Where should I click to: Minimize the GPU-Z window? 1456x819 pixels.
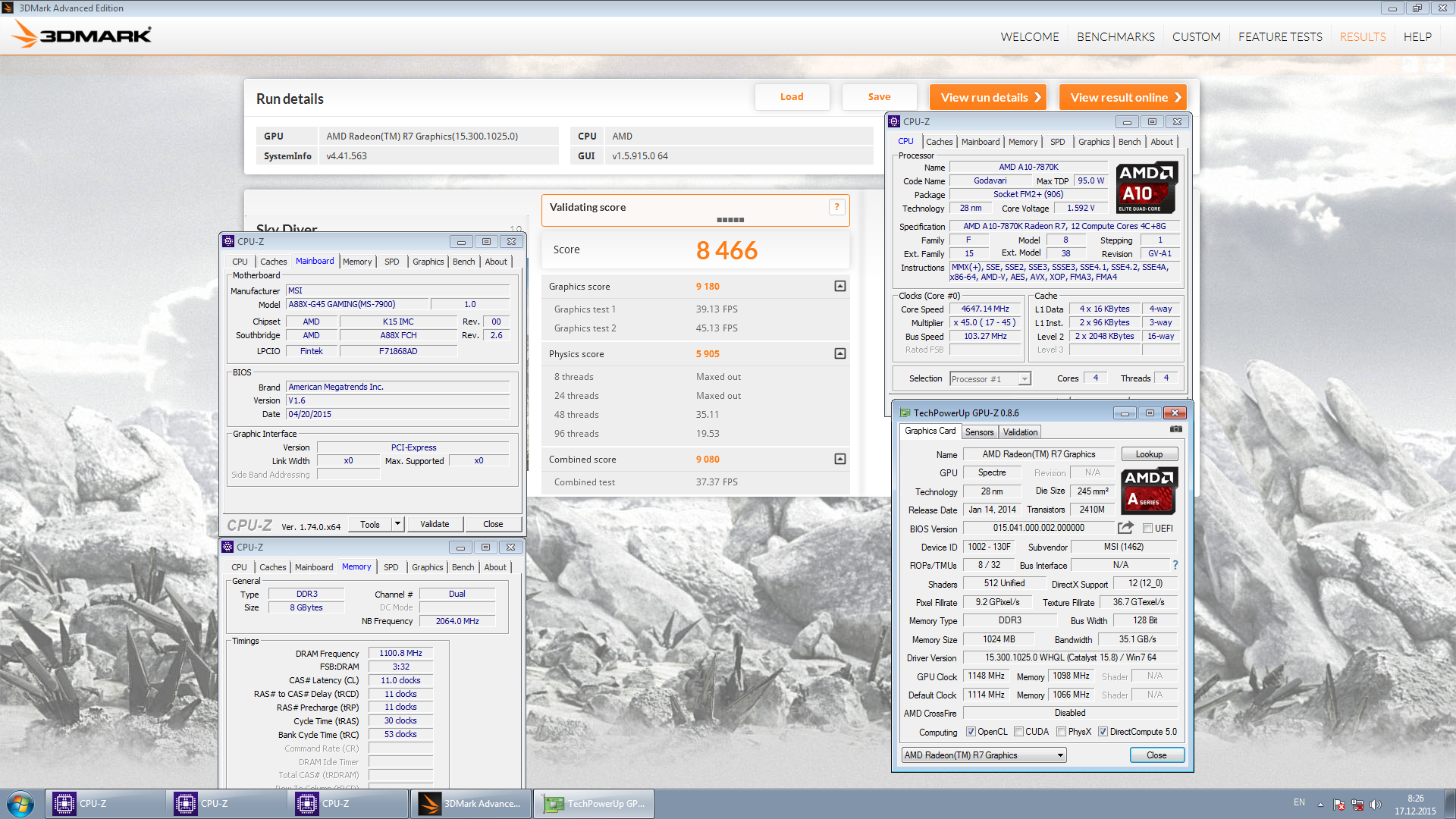[1125, 413]
